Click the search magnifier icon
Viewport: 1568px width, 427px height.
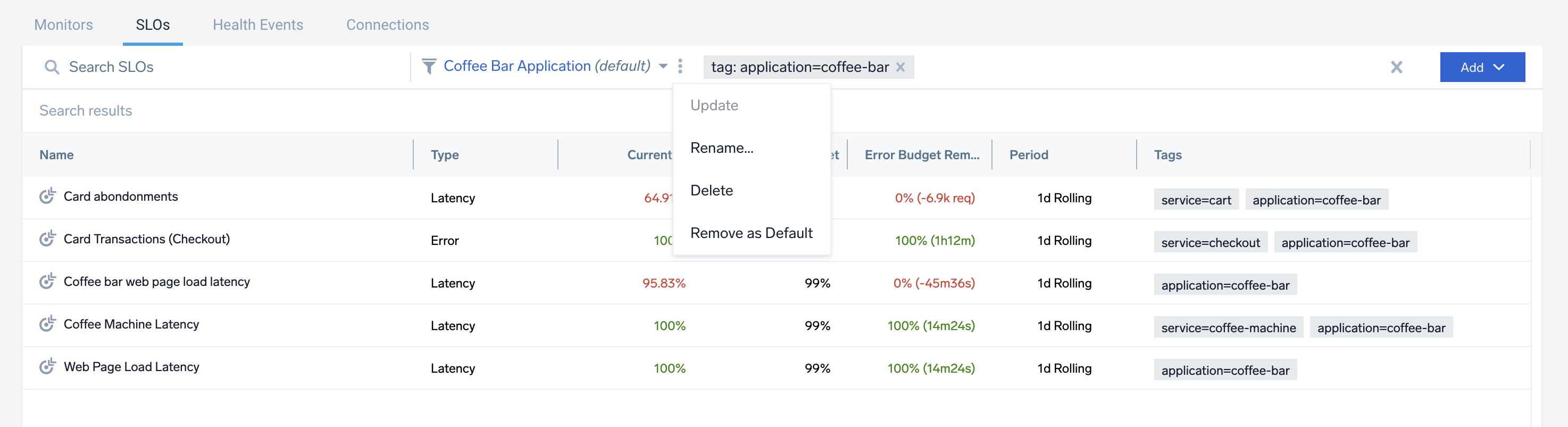52,67
